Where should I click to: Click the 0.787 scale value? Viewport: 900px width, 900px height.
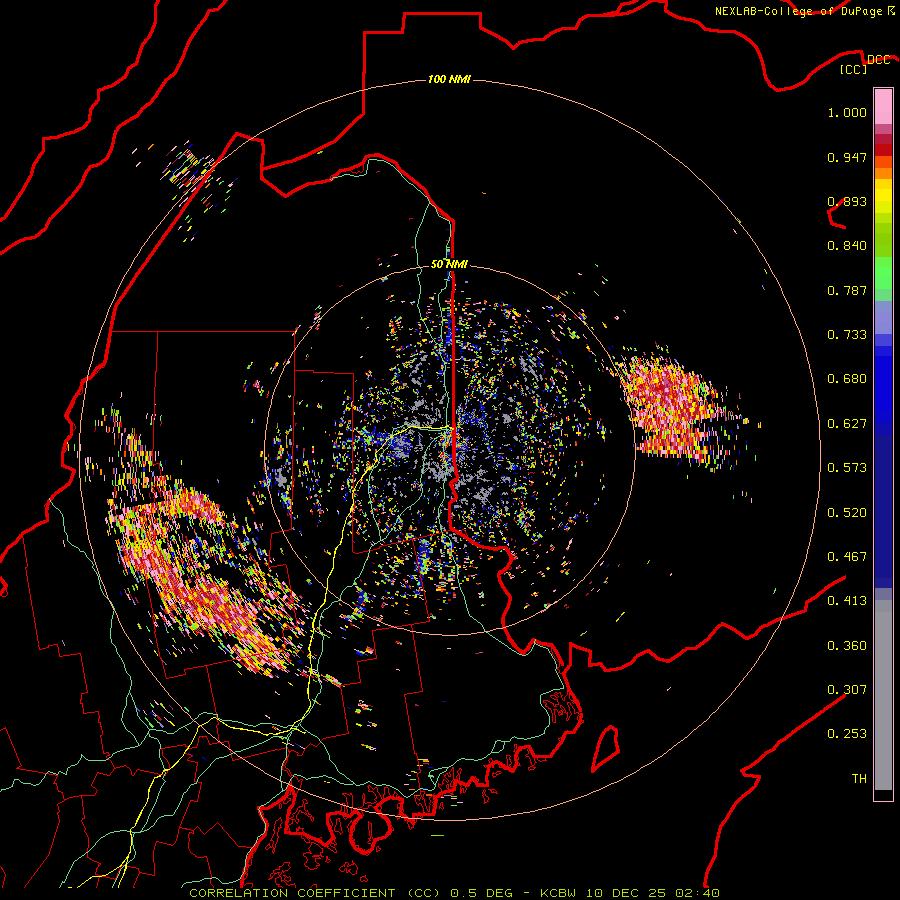[x=847, y=290]
